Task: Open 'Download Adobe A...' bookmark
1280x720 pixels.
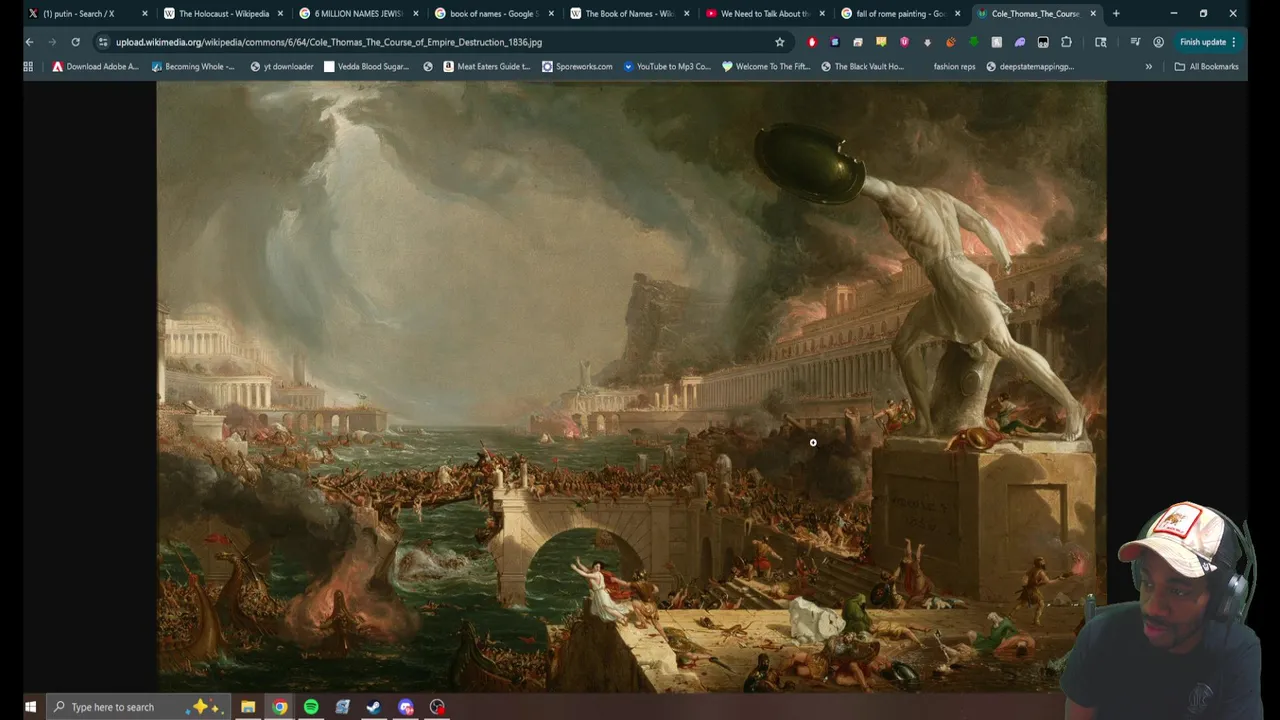Action: coord(96,66)
